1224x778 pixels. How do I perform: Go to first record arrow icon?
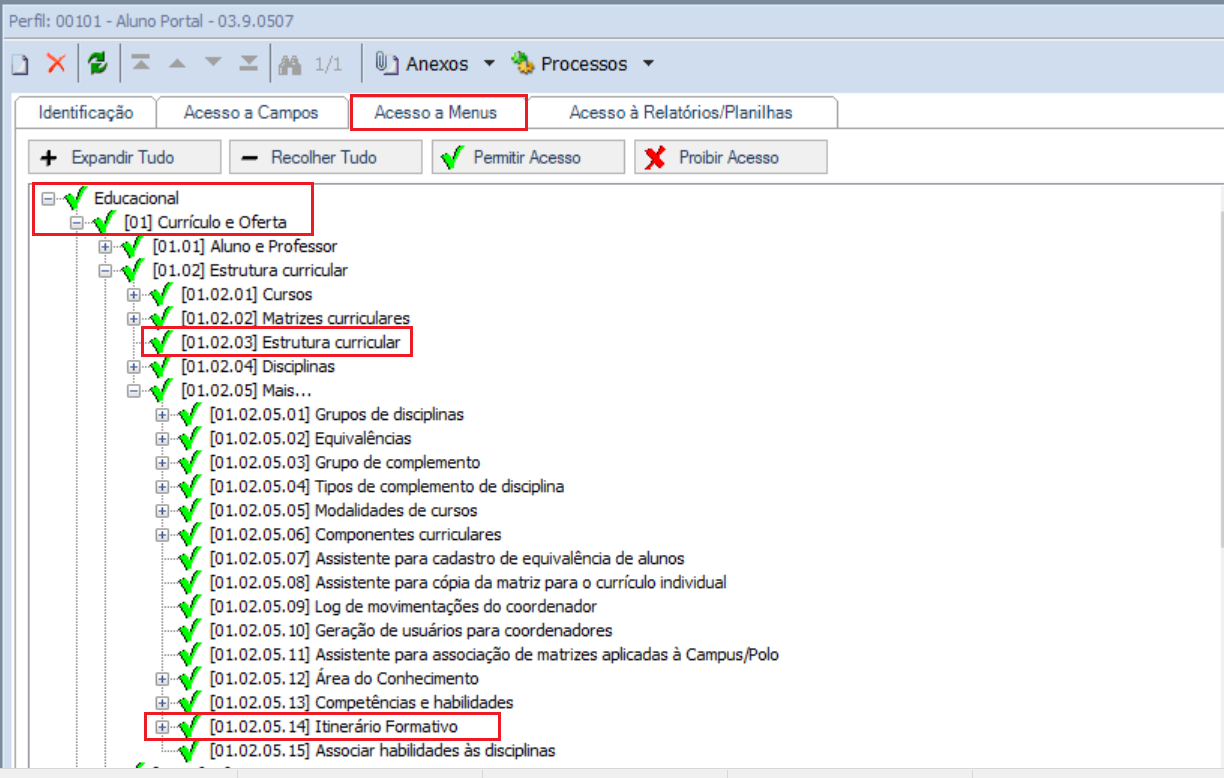[x=141, y=63]
